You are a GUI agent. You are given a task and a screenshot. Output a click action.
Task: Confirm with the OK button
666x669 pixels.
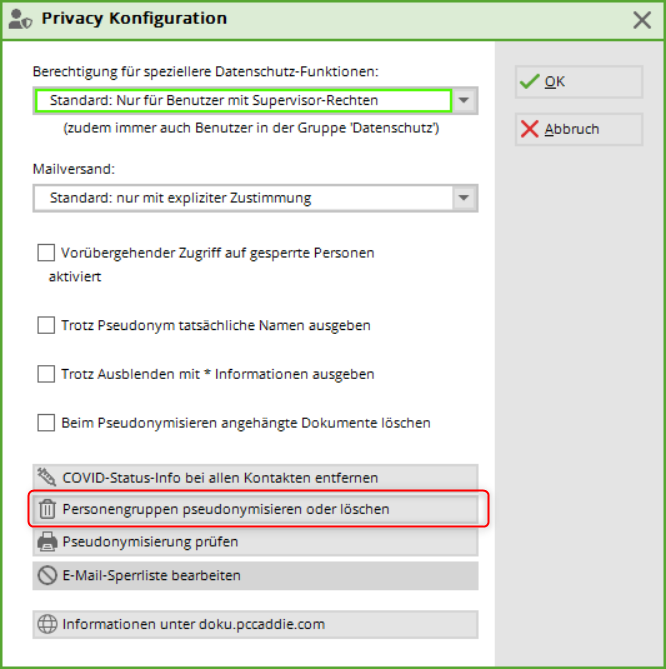[x=578, y=82]
